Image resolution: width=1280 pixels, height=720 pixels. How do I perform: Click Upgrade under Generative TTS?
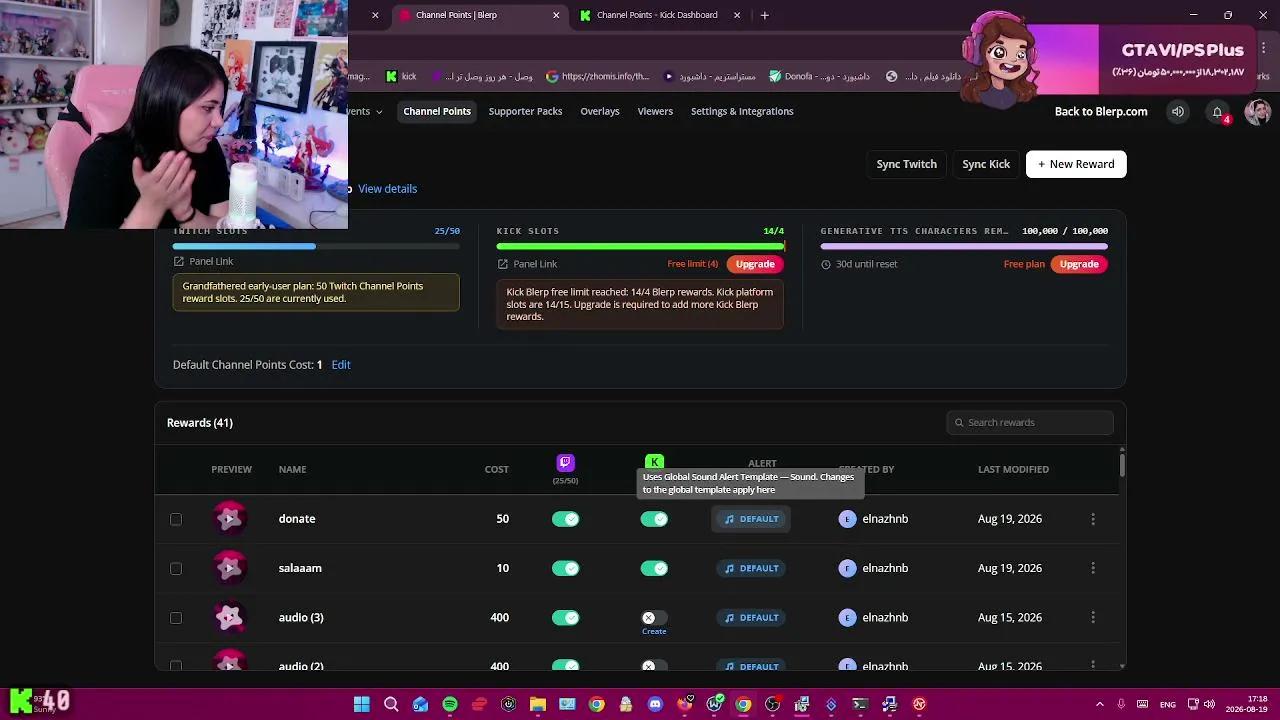pyautogui.click(x=1079, y=264)
